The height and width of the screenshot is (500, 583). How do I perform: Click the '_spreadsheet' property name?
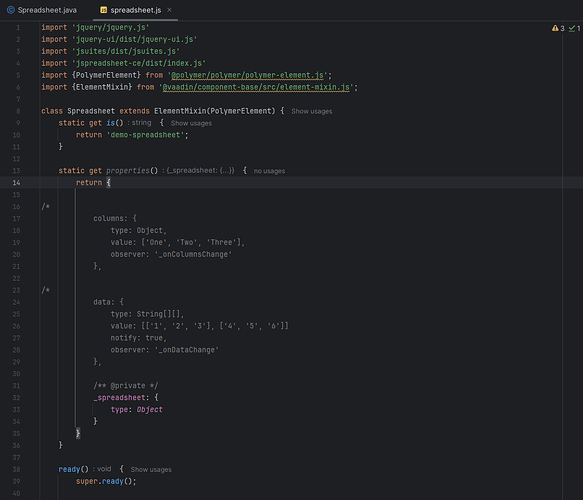tap(119, 398)
